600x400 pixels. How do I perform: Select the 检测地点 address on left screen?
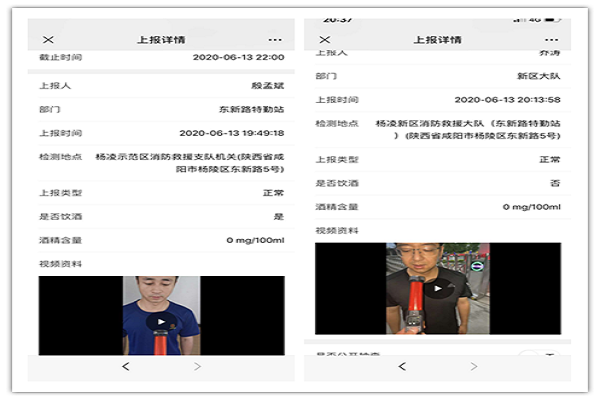pos(189,163)
